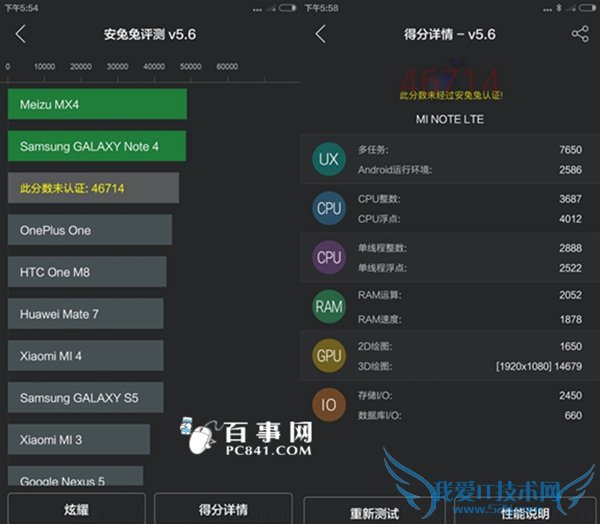The image size is (600, 524).
Task: Click the CPU浮点 score 4012
Action: [x=570, y=219]
